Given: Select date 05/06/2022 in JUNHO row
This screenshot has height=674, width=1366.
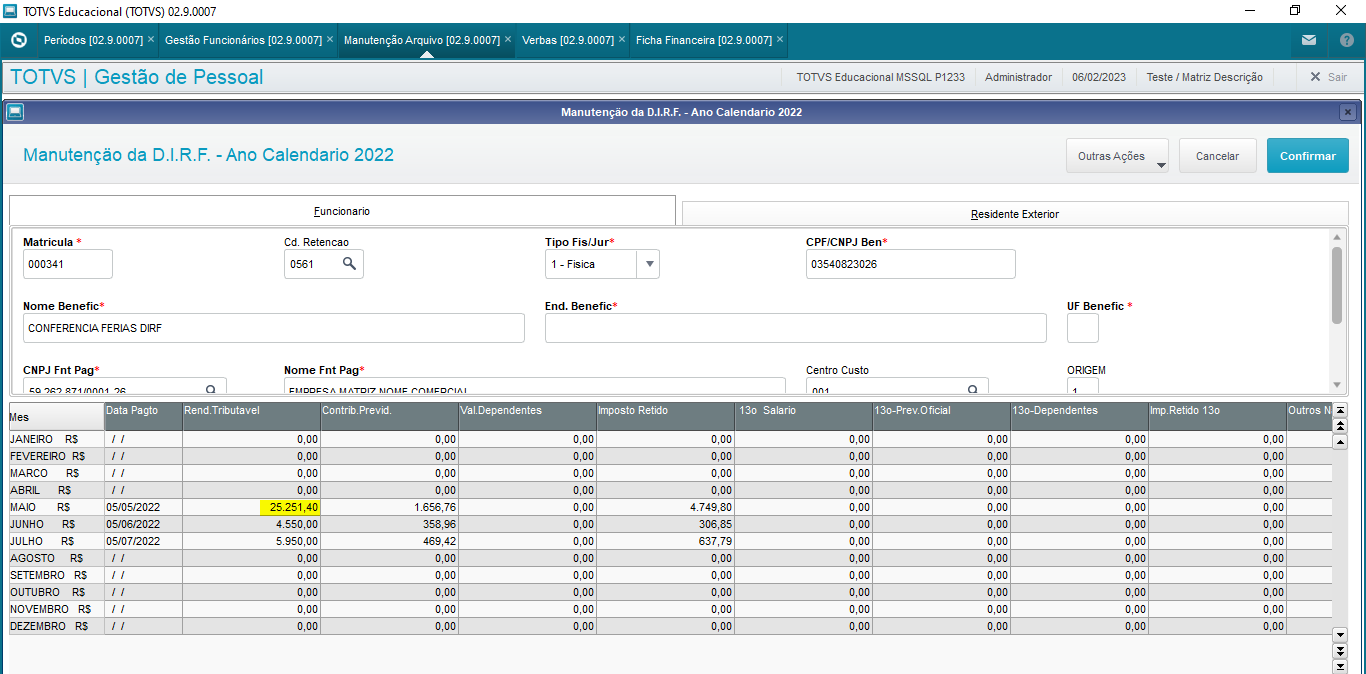Looking at the screenshot, I should (133, 524).
